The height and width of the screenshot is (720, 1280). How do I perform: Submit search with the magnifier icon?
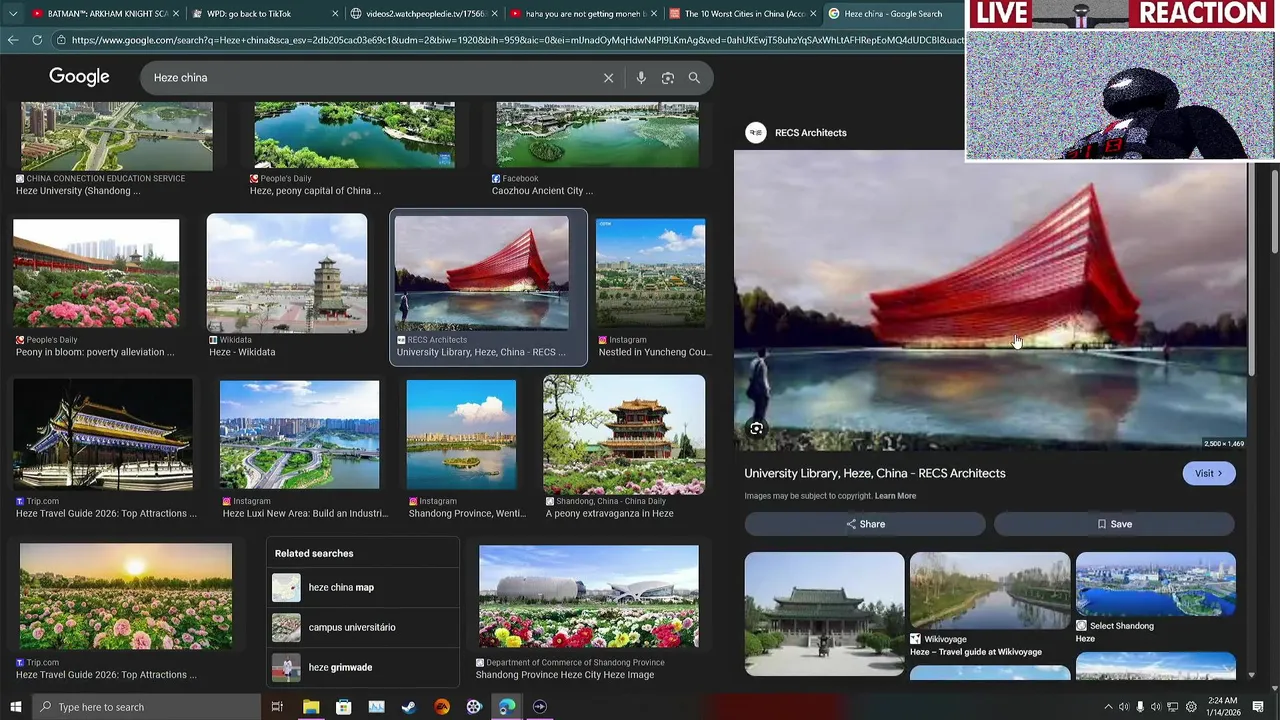click(694, 78)
